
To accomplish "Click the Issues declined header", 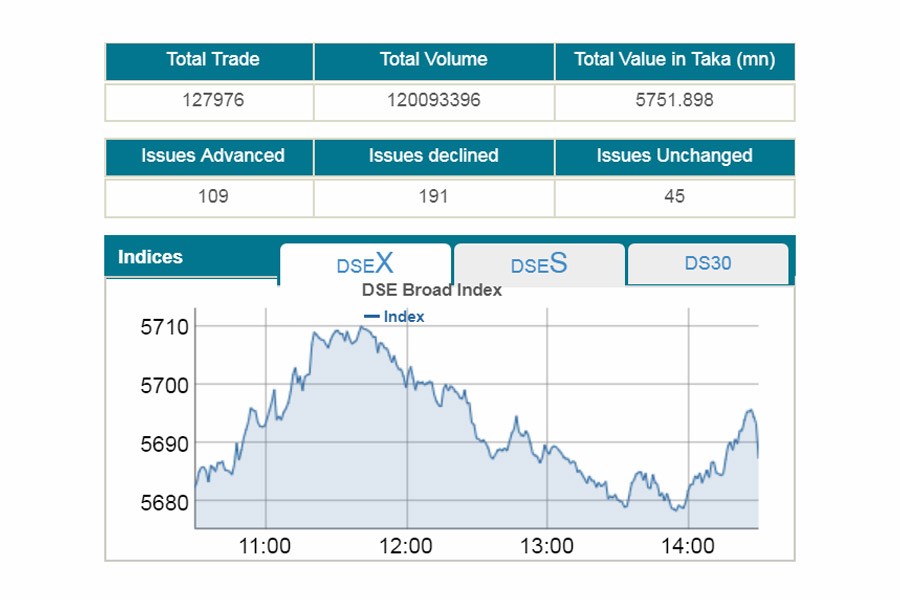I will point(433,156).
